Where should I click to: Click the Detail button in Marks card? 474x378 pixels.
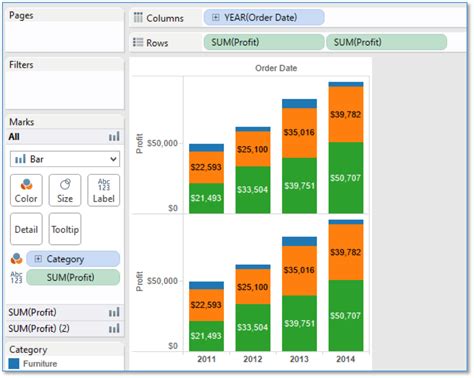(26, 229)
